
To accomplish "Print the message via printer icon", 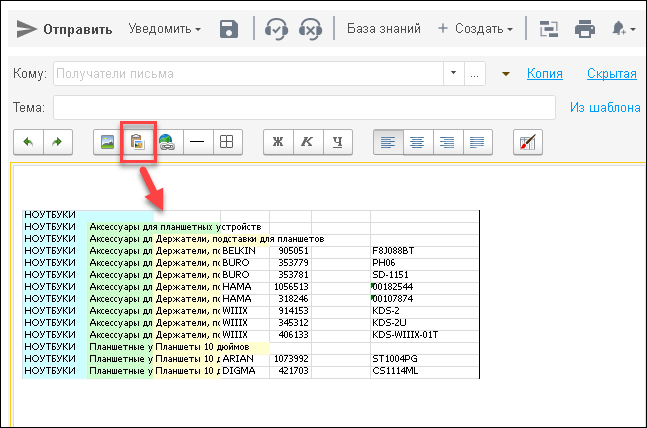I will tap(585, 29).
